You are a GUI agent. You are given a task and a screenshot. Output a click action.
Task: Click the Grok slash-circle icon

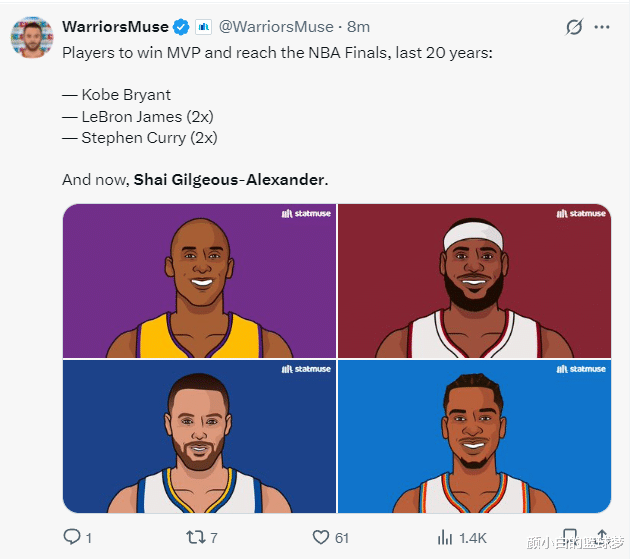[x=574, y=27]
